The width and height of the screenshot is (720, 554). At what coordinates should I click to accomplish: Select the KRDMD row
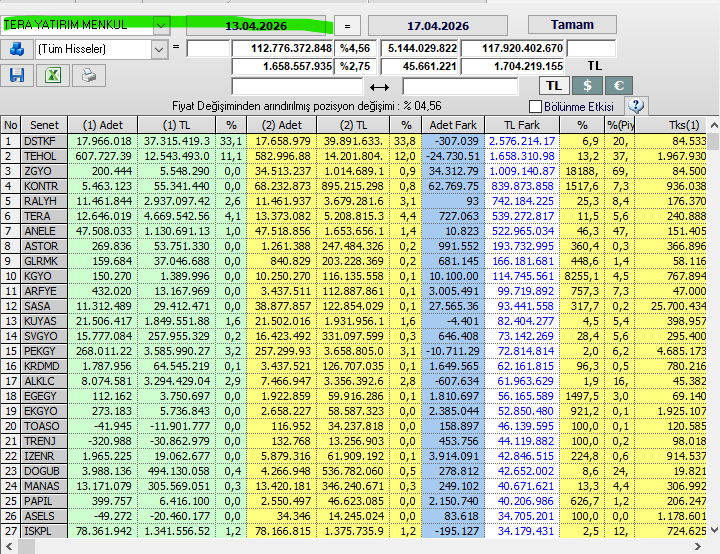click(x=353, y=366)
